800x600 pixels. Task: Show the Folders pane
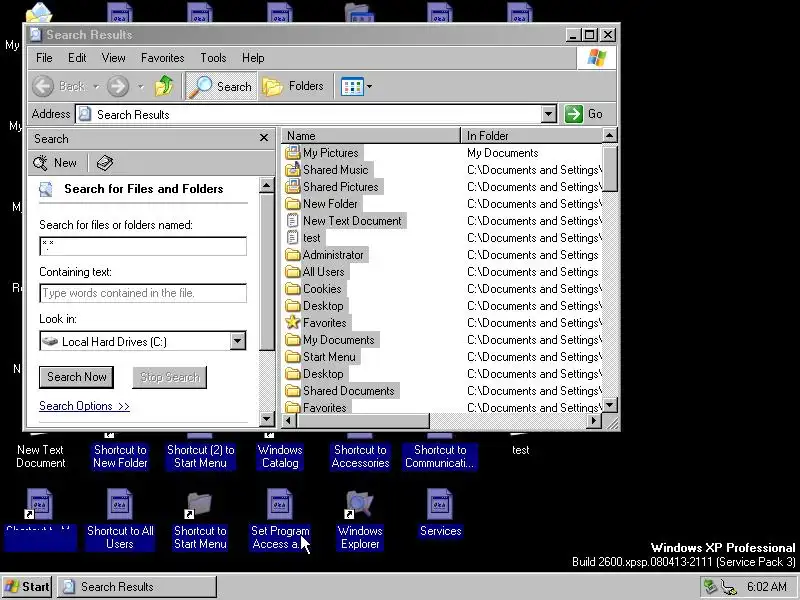coord(294,86)
